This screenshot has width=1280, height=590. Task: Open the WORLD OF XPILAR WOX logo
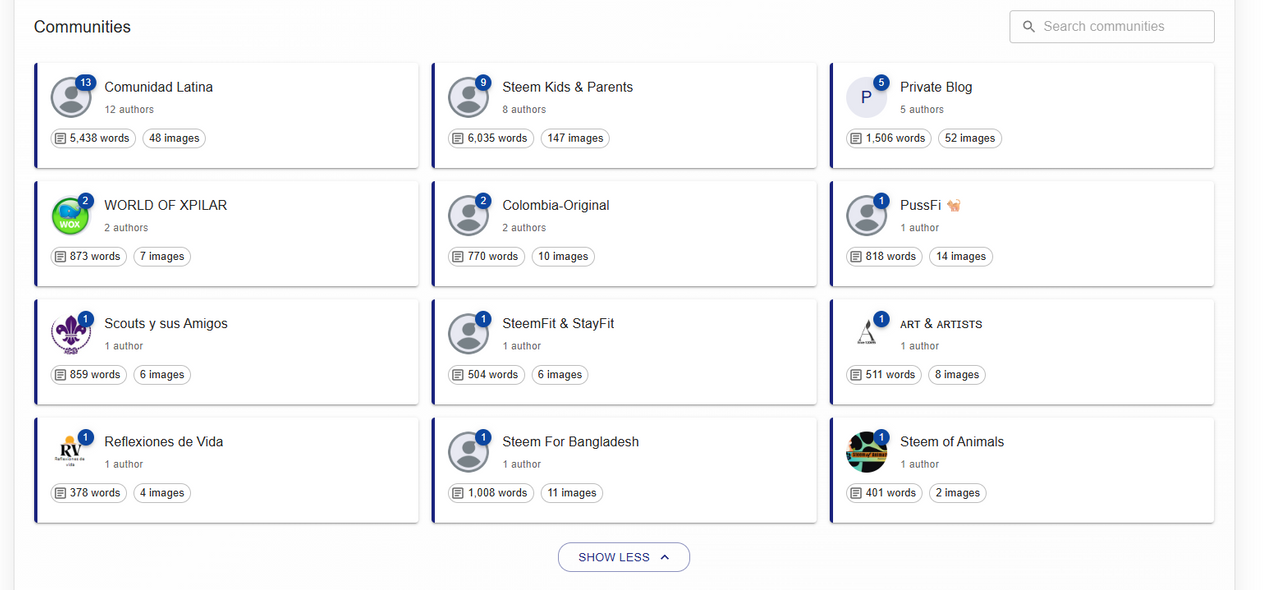pos(71,215)
